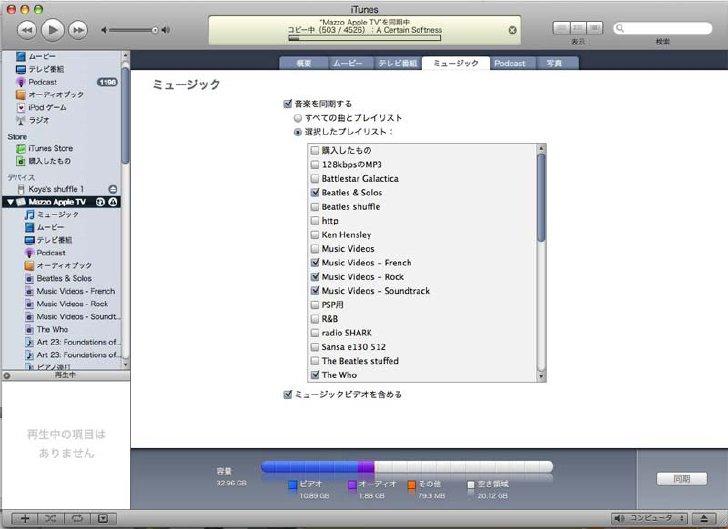Open Movies under Mazzo Apple TV
Image resolution: width=728 pixels, height=529 pixels.
tap(44, 227)
